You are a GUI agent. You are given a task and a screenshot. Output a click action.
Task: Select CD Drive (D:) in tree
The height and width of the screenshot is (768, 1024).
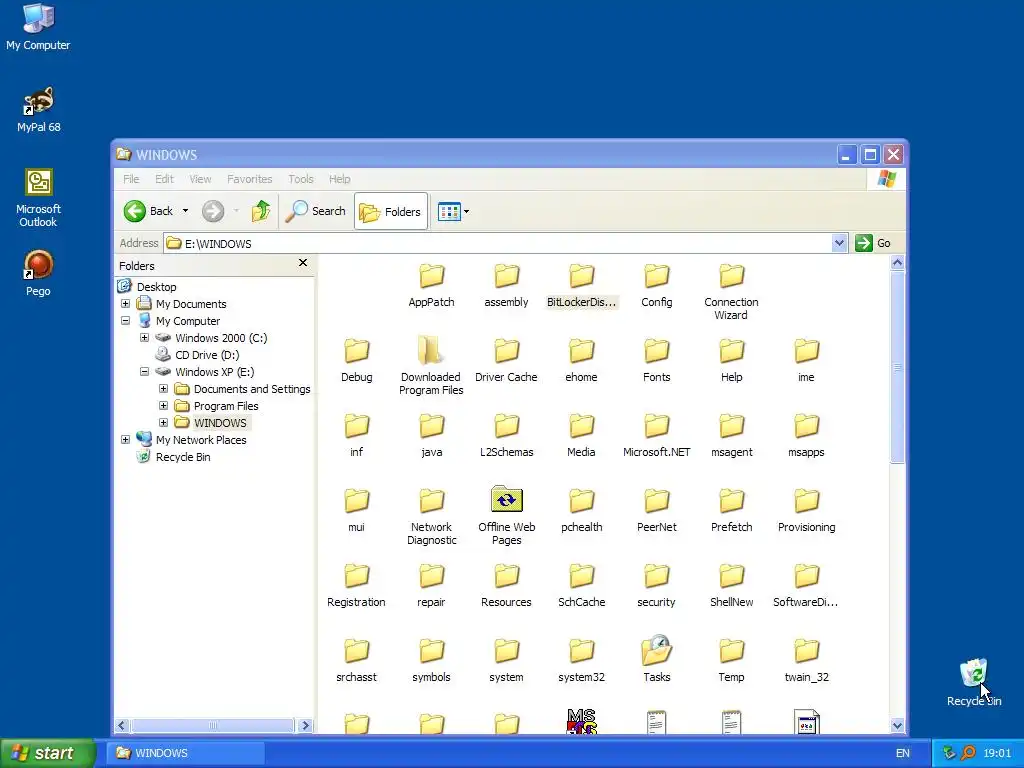pyautogui.click(x=206, y=355)
